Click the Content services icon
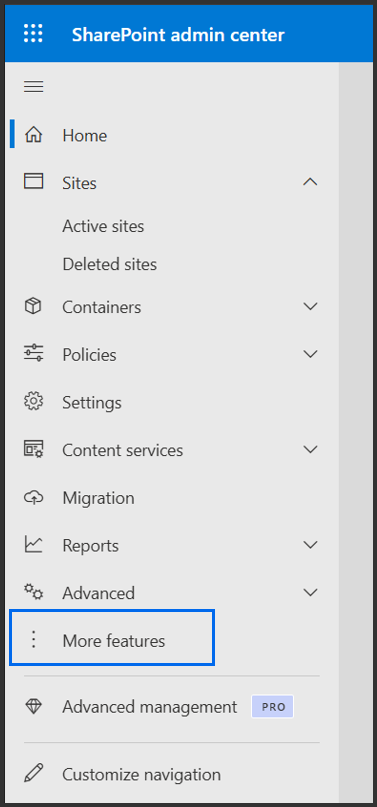This screenshot has height=807, width=377. pyautogui.click(x=34, y=449)
